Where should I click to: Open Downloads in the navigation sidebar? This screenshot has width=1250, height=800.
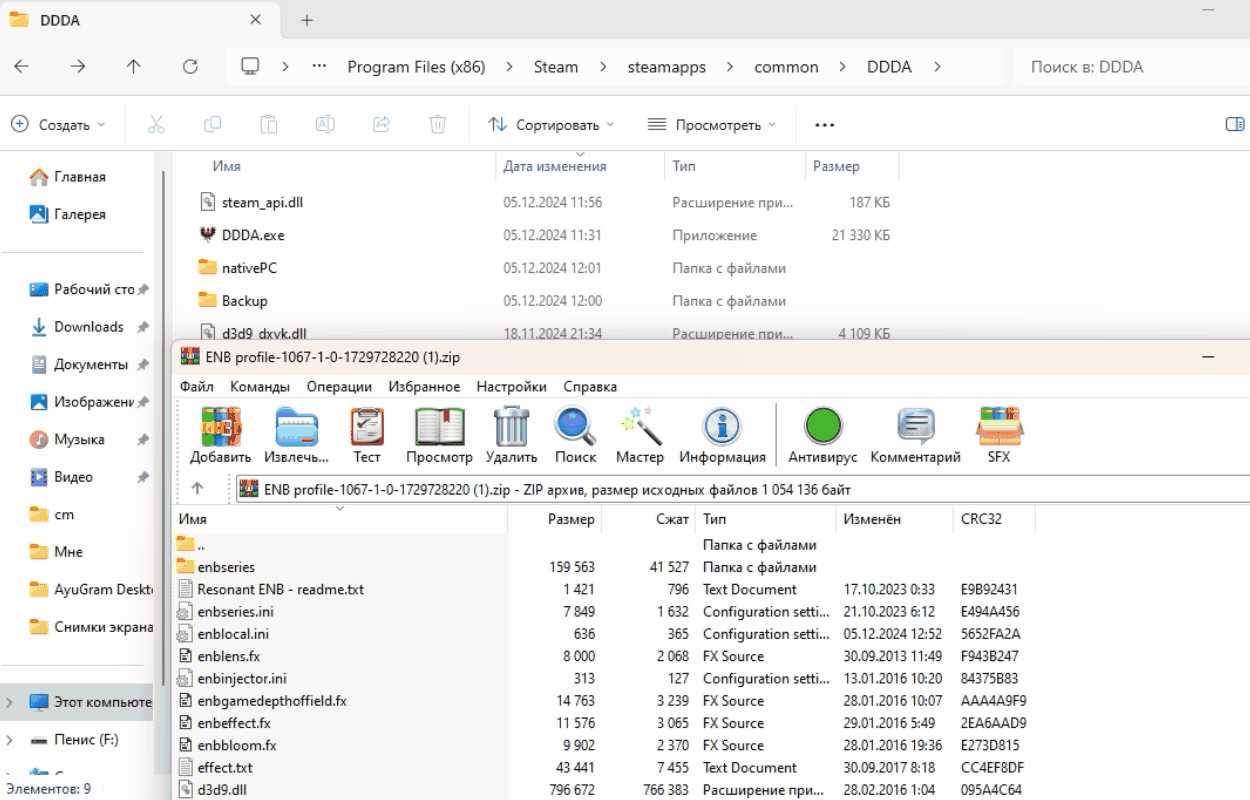click(88, 327)
